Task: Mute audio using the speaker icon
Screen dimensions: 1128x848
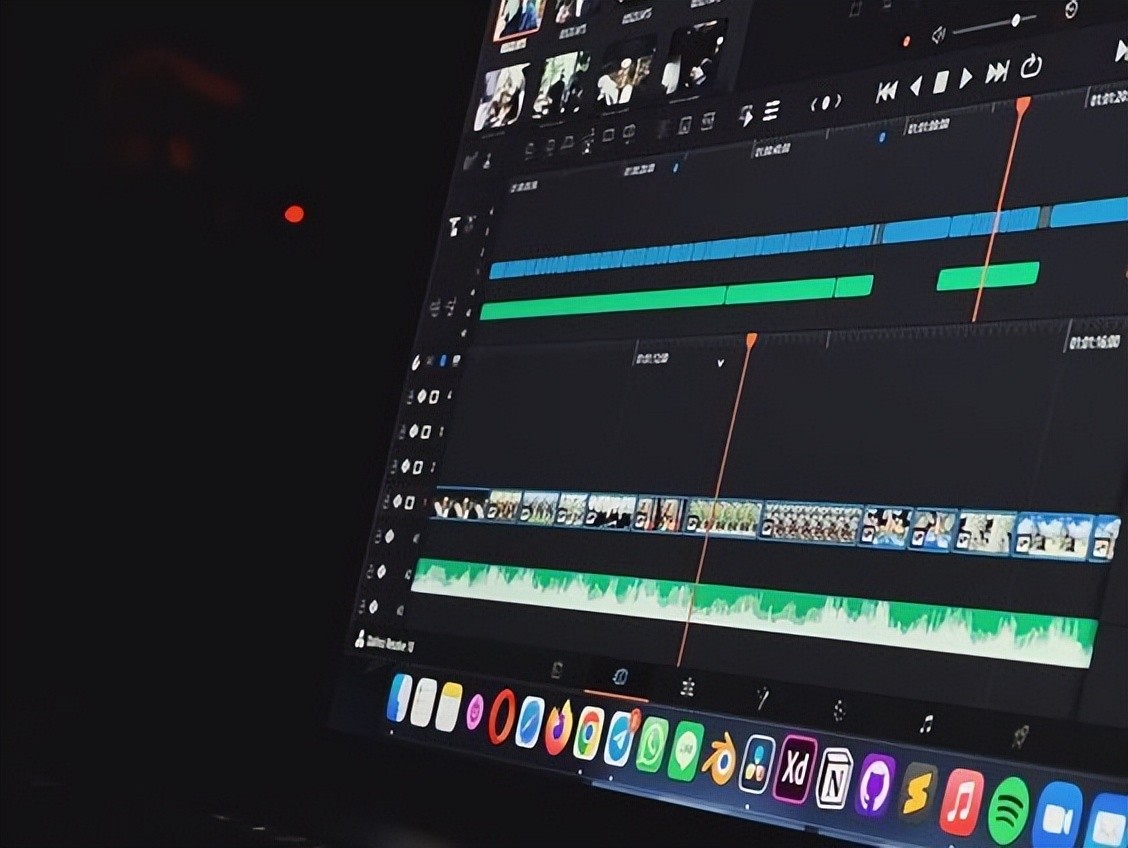Action: 939,36
